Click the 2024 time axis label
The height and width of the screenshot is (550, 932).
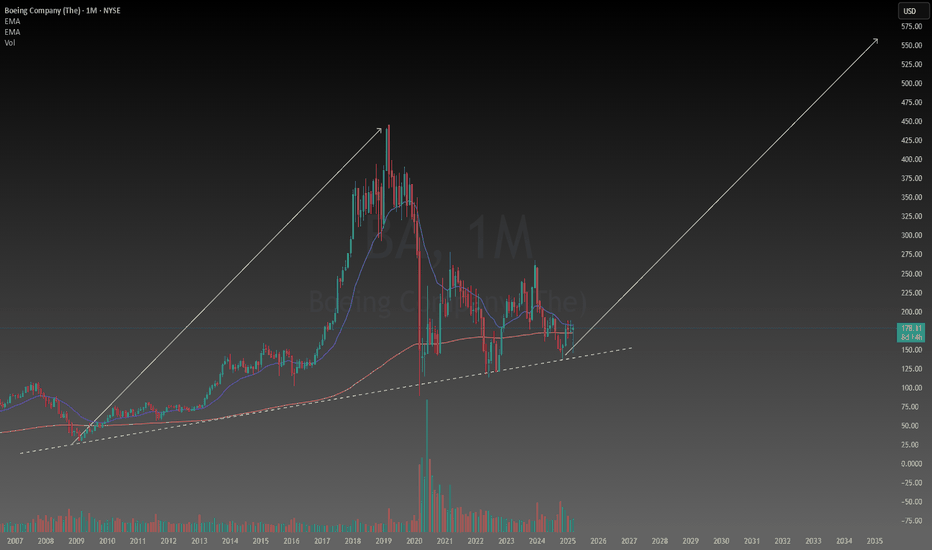pos(537,541)
